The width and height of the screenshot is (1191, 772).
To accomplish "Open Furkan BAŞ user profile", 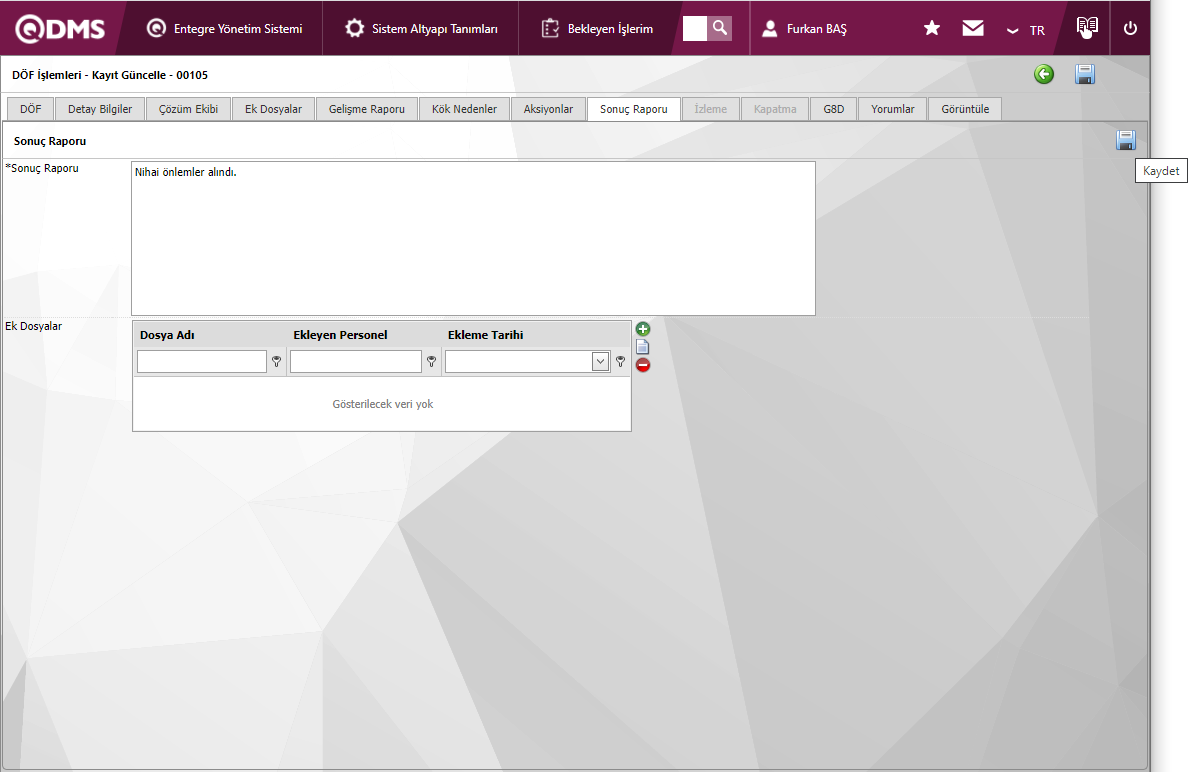I will (x=804, y=29).
